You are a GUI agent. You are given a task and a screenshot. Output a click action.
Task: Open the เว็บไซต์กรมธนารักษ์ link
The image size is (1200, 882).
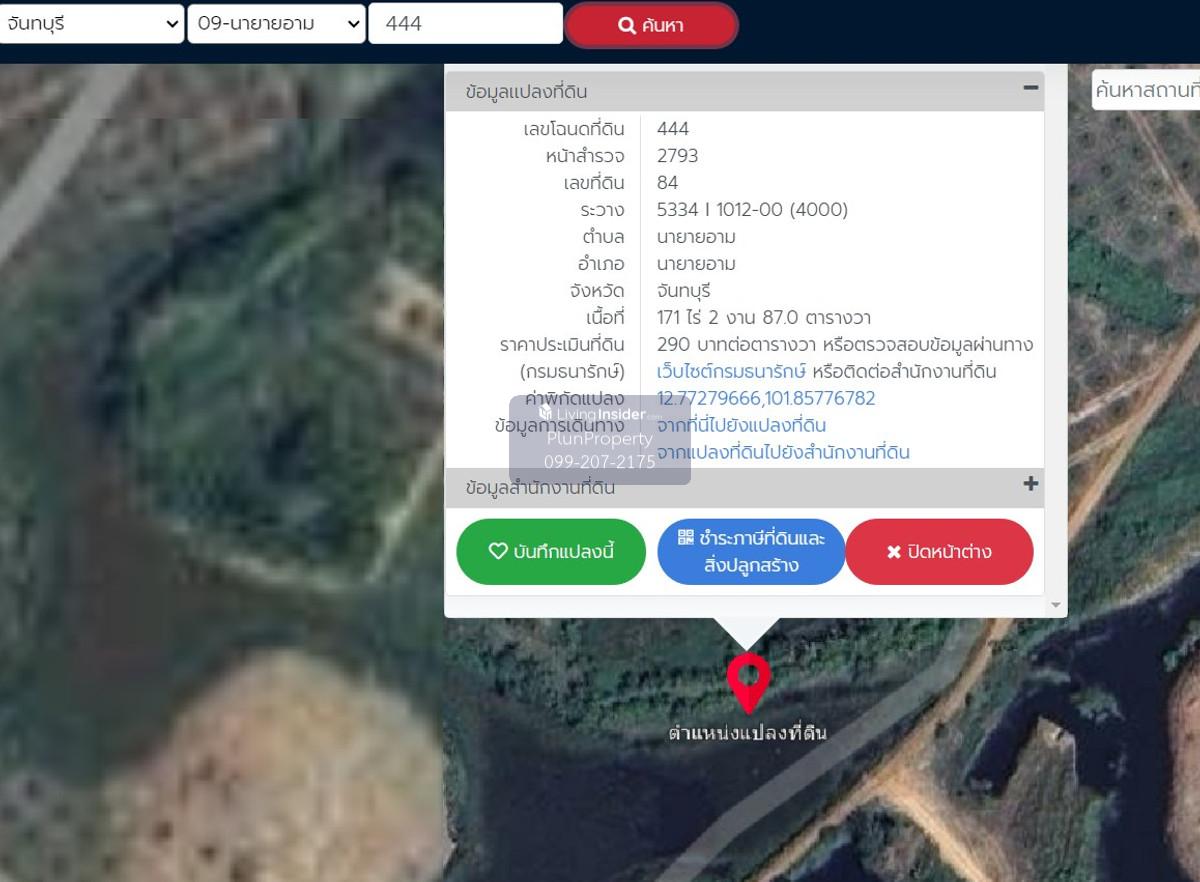pos(731,372)
